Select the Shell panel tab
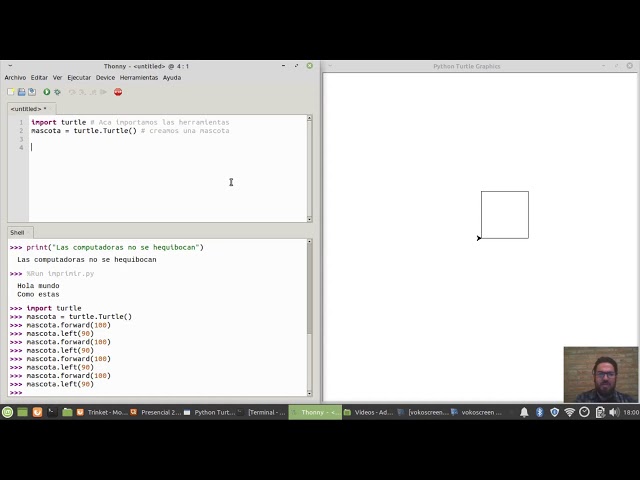The image size is (640, 480). click(x=20, y=233)
